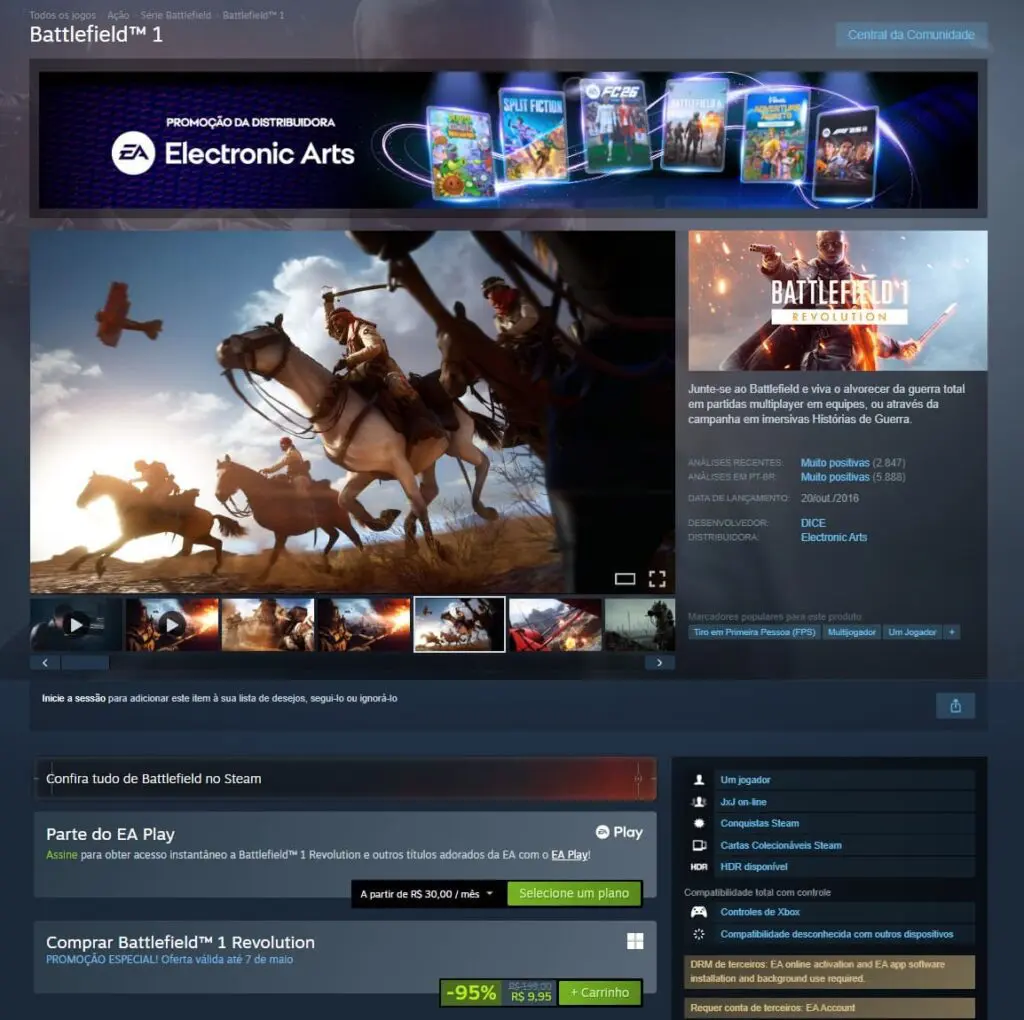This screenshot has height=1020, width=1024.
Task: Play the second video thumbnail
Action: (x=172, y=624)
